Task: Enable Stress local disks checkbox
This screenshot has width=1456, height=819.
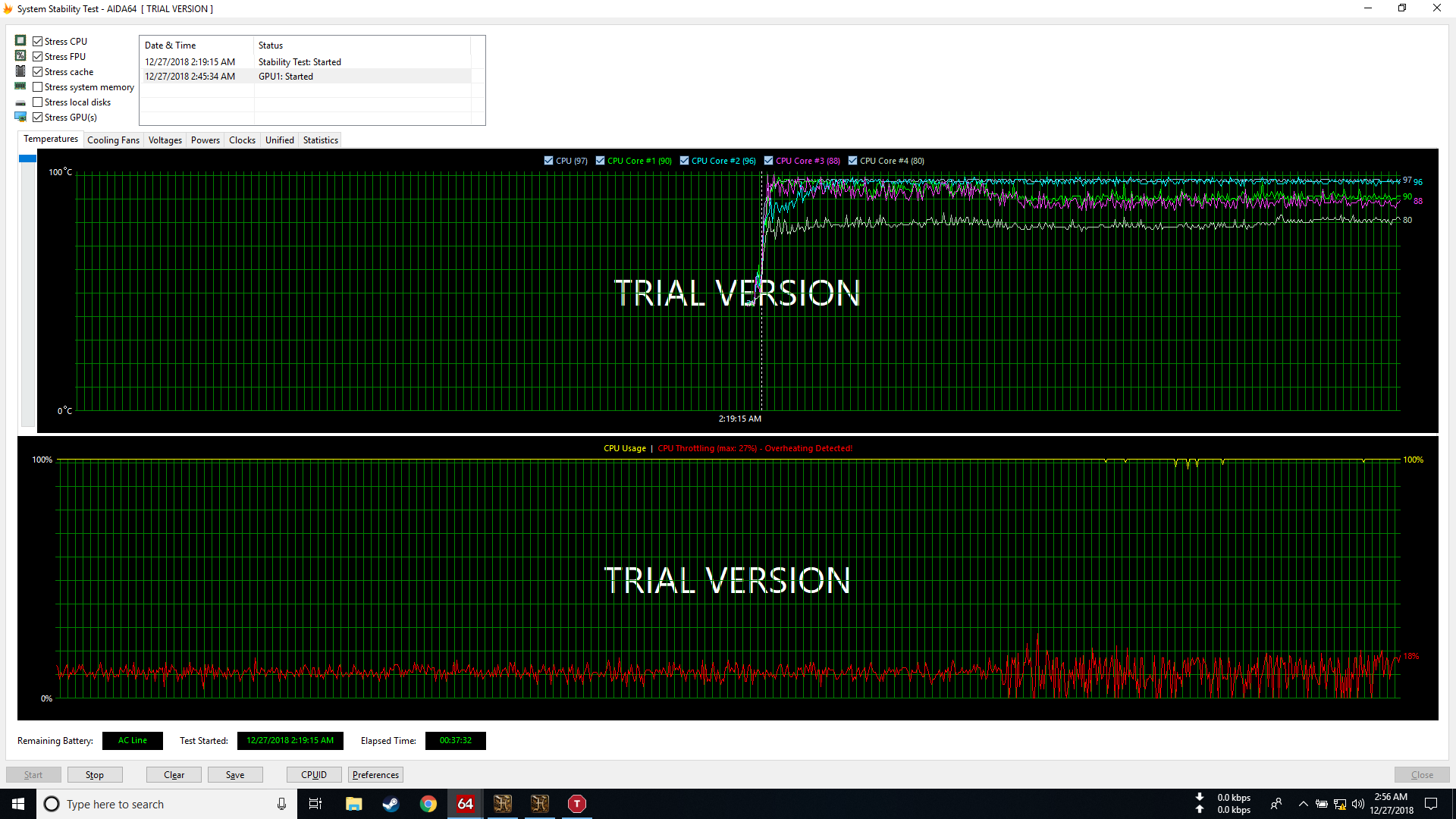Action: pos(37,102)
